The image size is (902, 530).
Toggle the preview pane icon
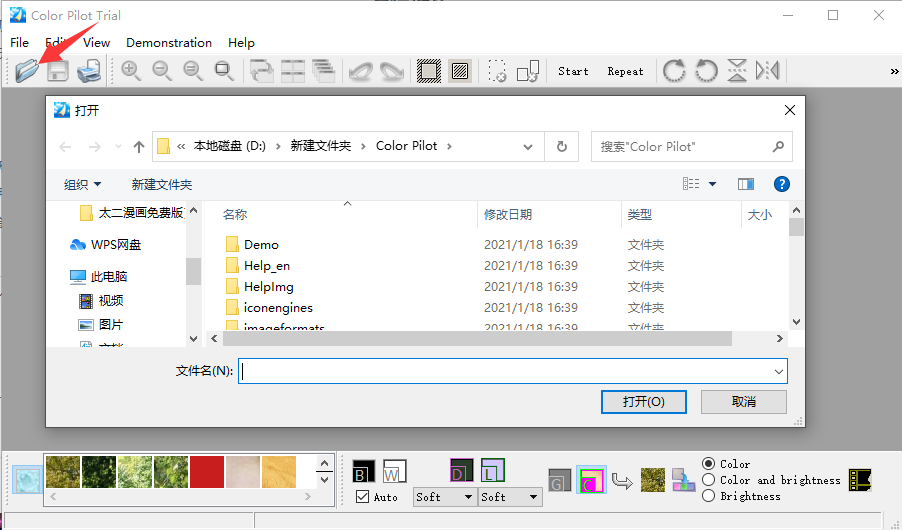tap(746, 184)
